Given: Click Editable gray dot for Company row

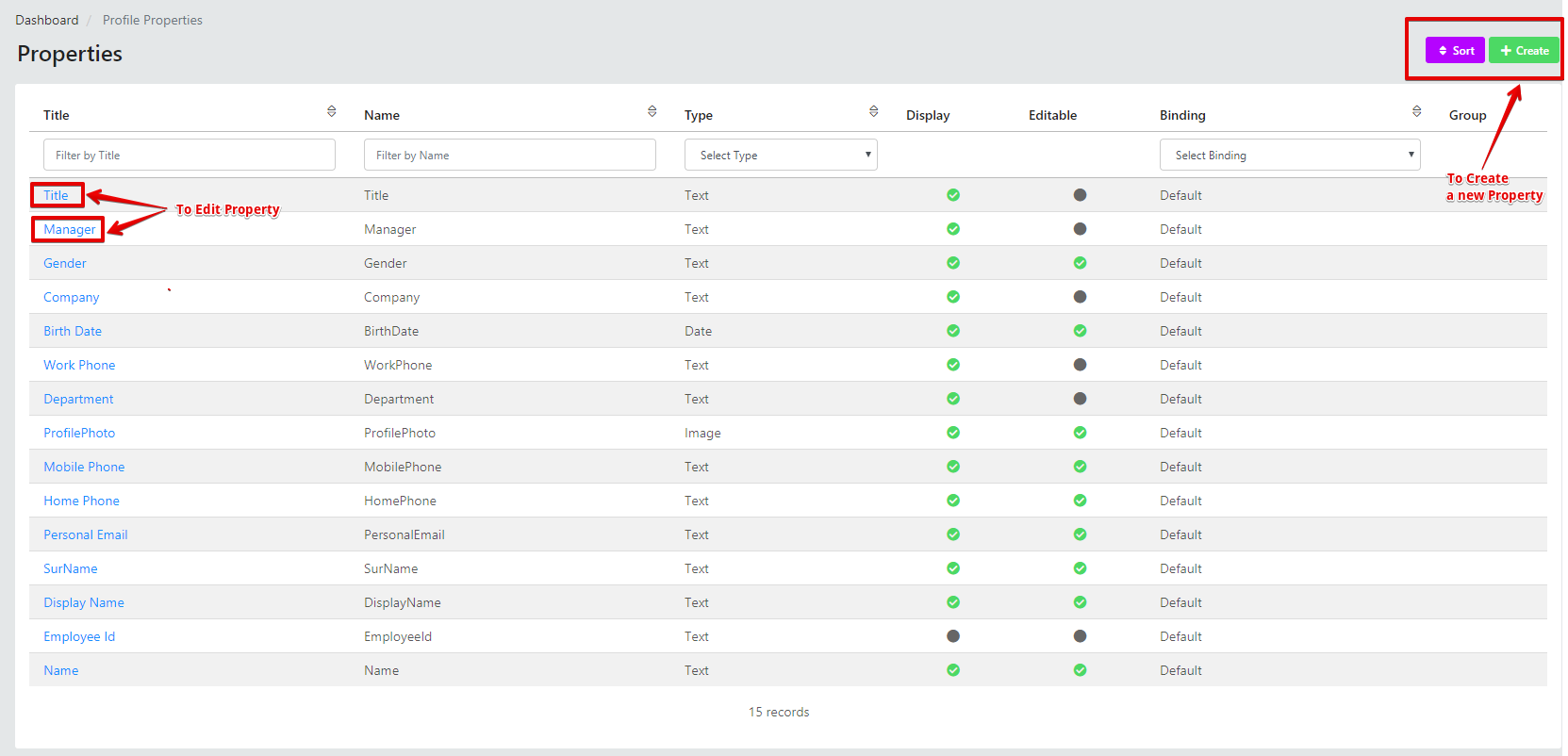Looking at the screenshot, I should tap(1080, 297).
